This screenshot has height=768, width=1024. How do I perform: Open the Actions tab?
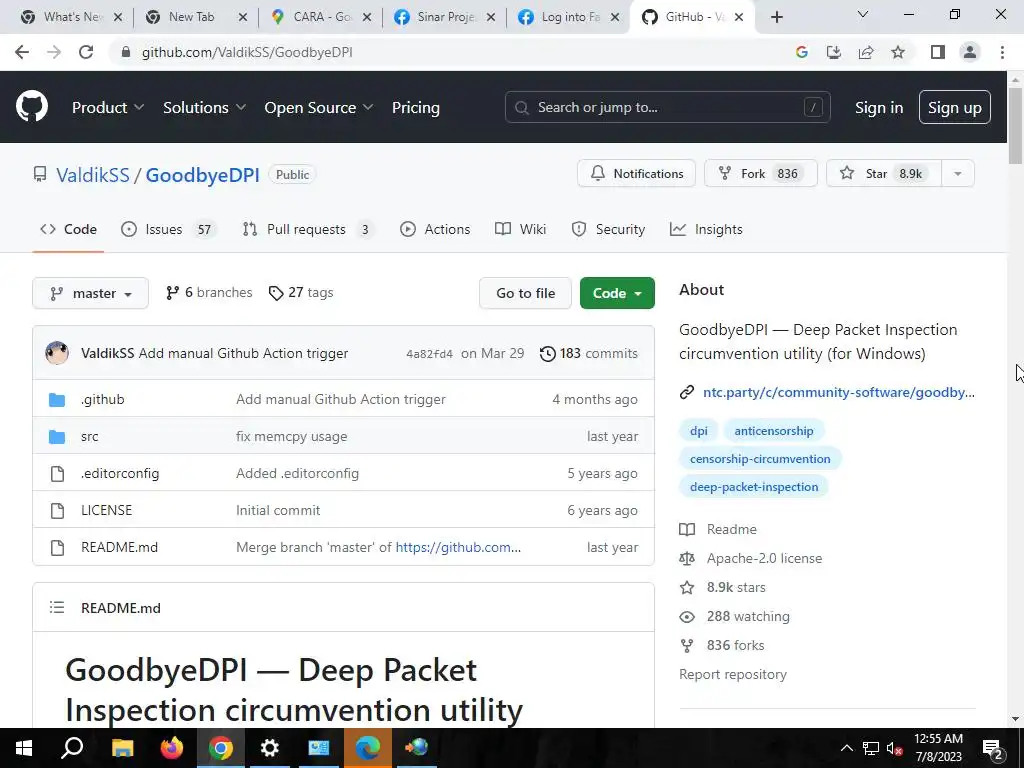point(435,229)
